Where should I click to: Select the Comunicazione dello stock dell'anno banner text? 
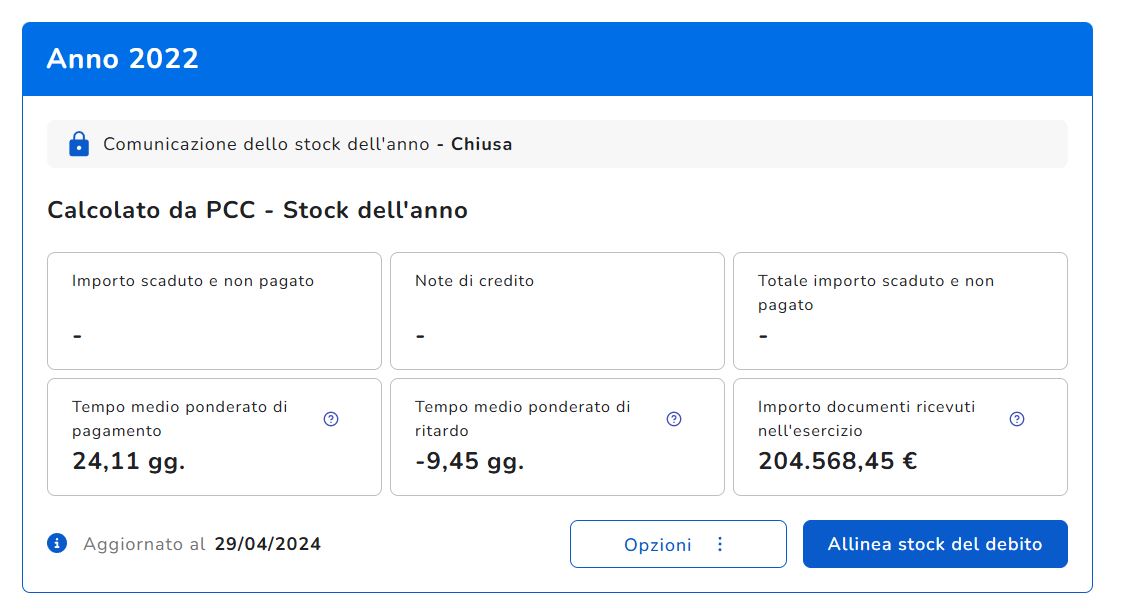268,144
